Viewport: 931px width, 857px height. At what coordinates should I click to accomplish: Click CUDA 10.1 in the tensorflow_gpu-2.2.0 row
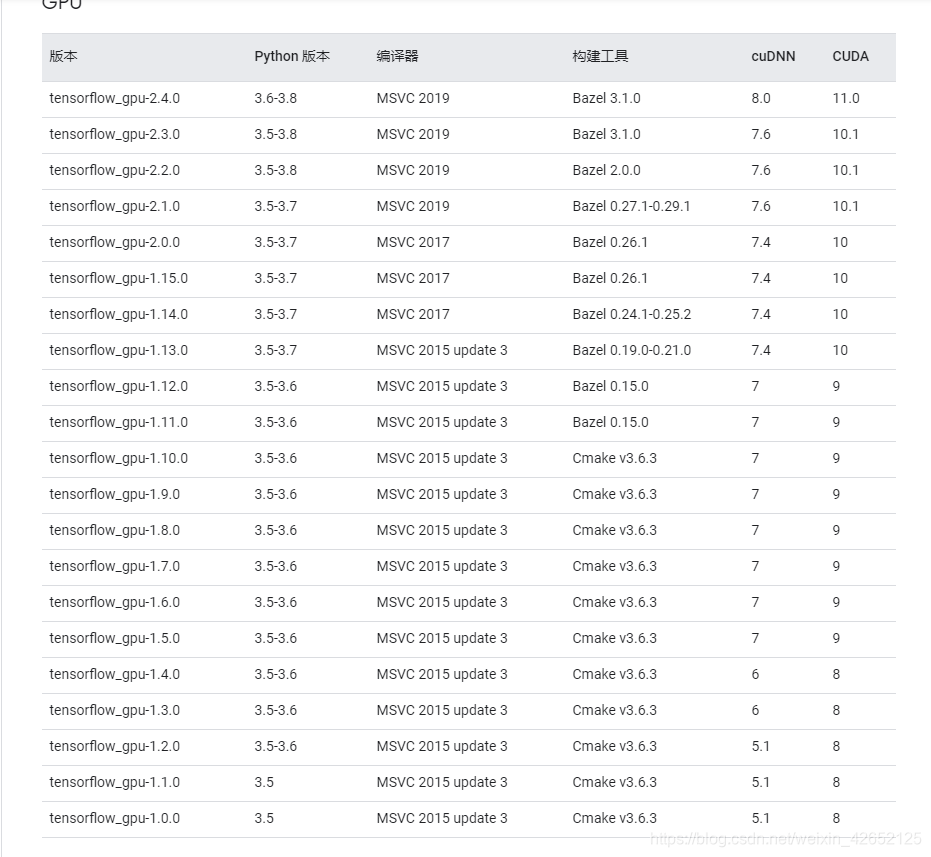coord(846,170)
